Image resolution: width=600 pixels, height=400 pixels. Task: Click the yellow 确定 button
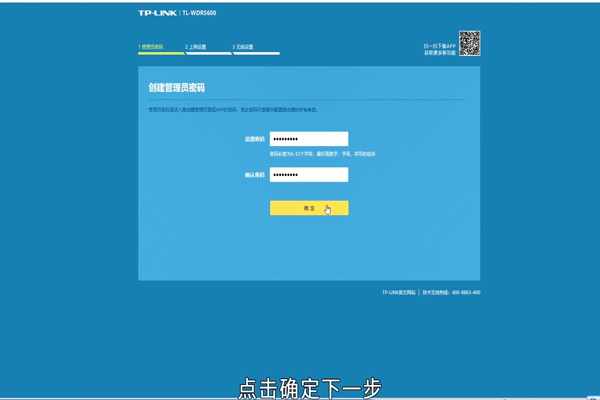(x=309, y=208)
